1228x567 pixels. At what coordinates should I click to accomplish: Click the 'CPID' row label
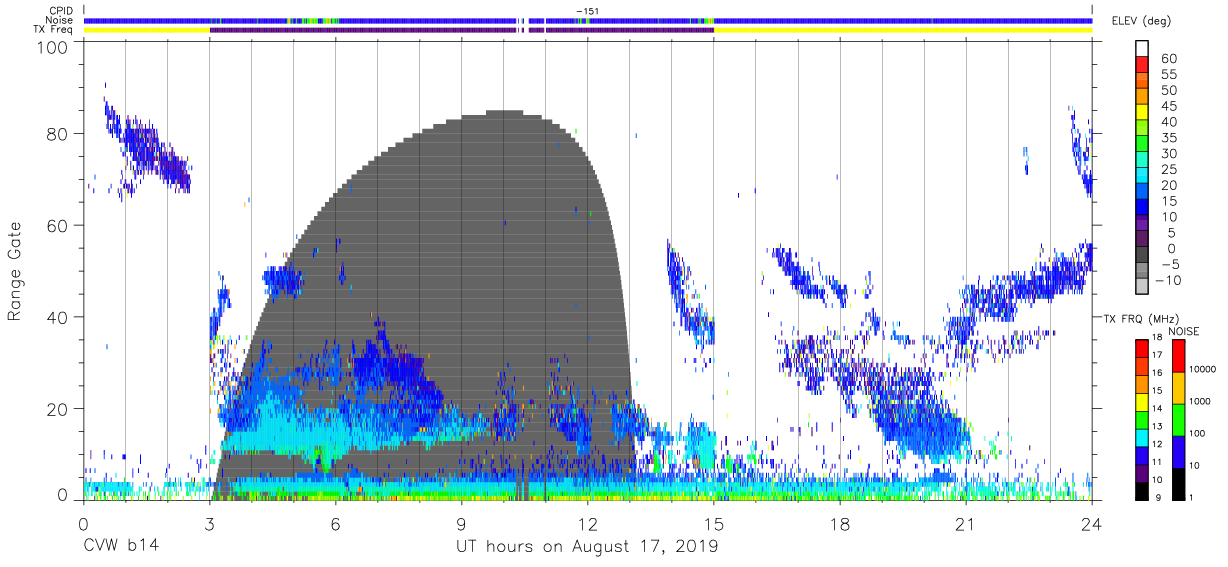60,11
